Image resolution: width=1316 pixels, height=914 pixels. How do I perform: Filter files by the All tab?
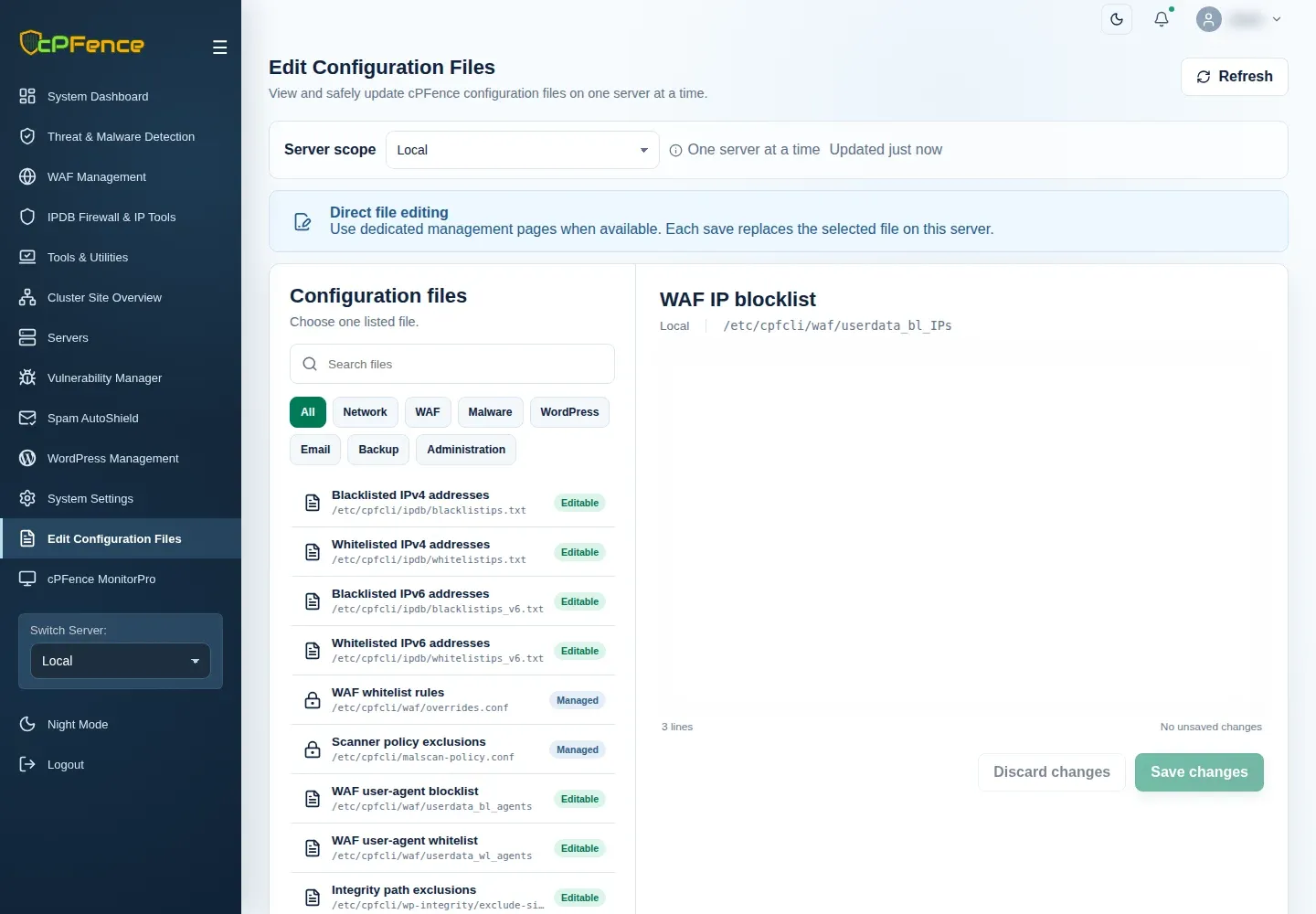click(x=308, y=412)
